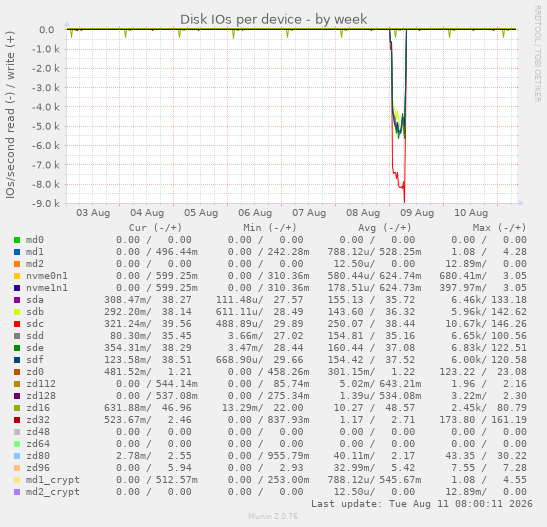The image size is (547, 527).
Task: Click the sdd gray legend swatch
Action: point(17,336)
